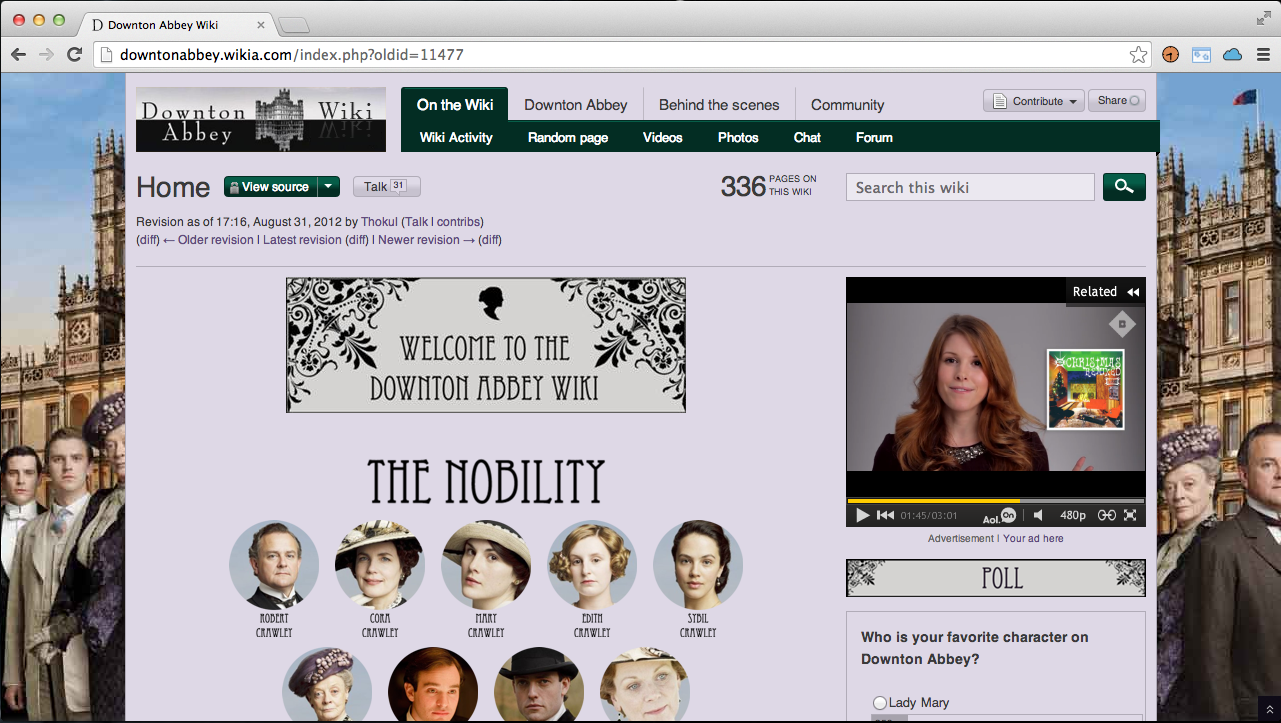Open the Downton Abbey nav tab
This screenshot has height=723, width=1281.
[x=576, y=104]
